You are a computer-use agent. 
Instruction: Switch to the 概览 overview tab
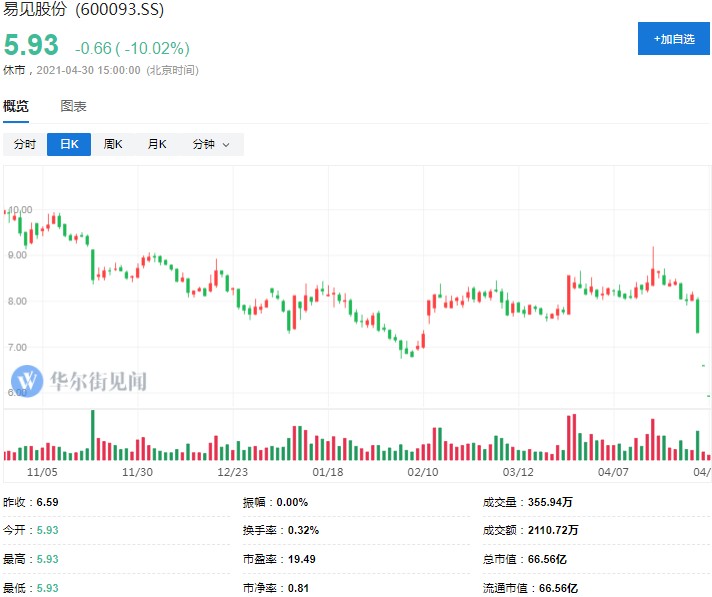pyautogui.click(x=16, y=106)
